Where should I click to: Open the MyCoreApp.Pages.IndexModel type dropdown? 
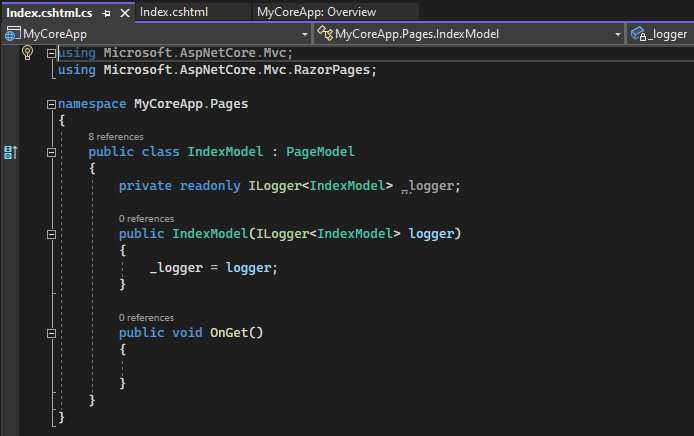tap(617, 34)
